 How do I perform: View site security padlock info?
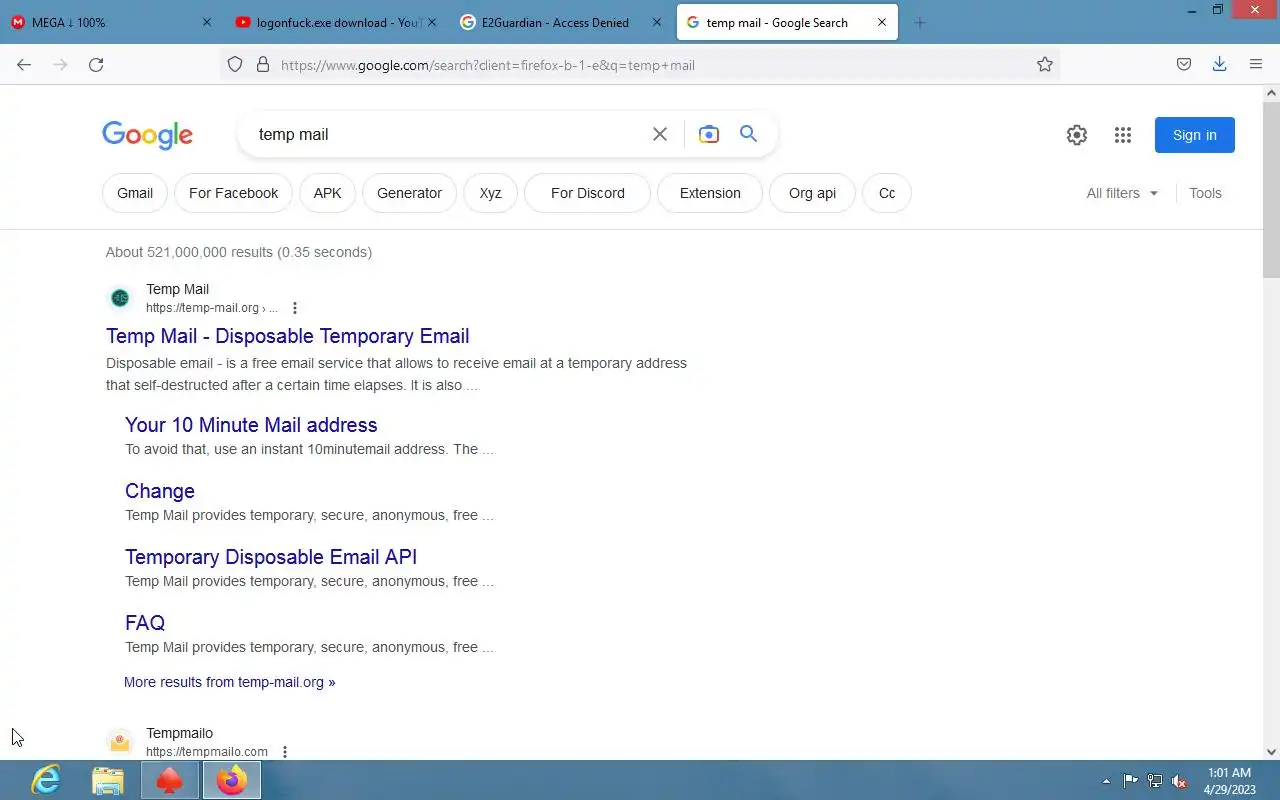point(263,65)
